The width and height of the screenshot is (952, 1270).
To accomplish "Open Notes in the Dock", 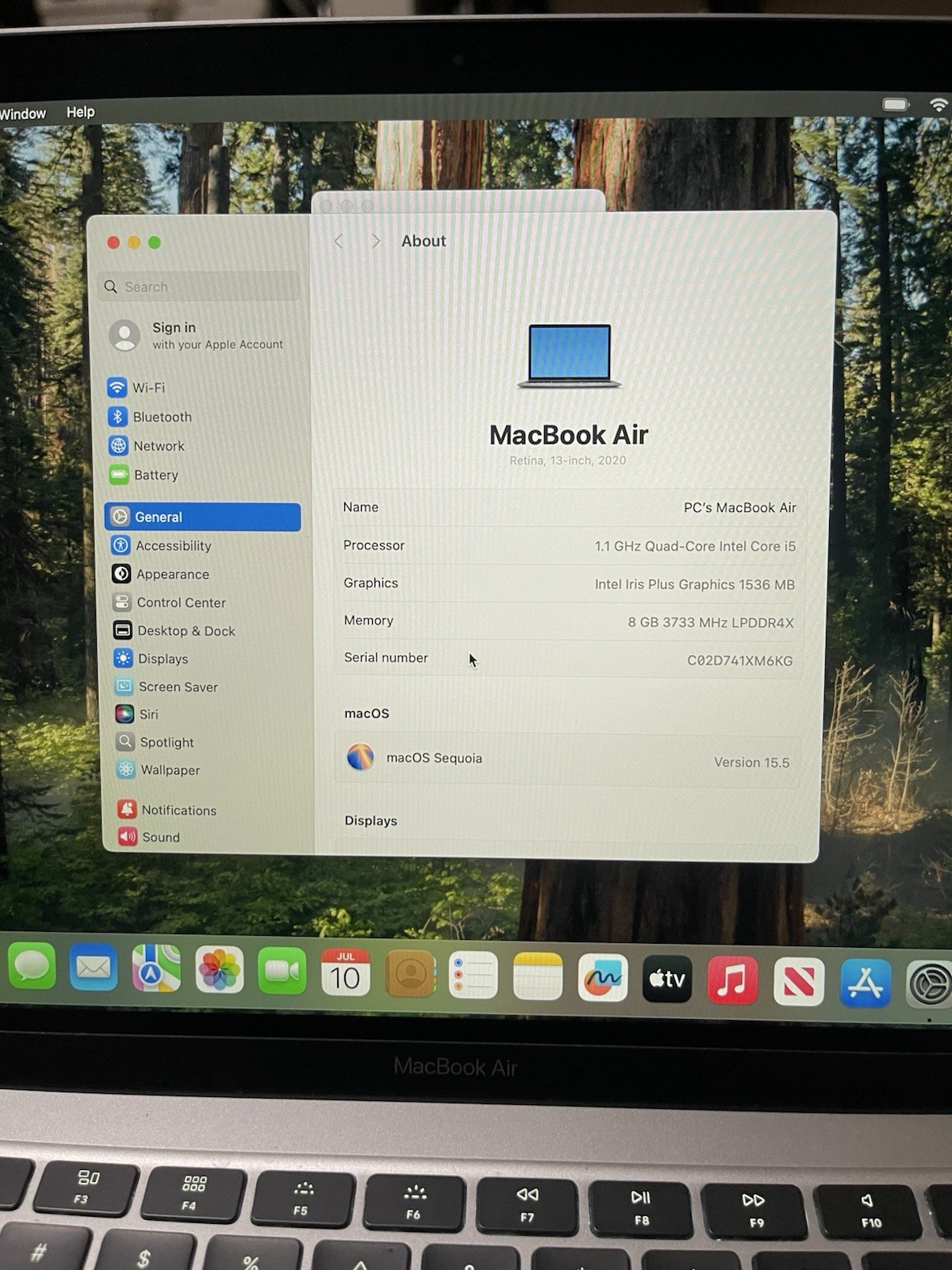I will tap(538, 976).
